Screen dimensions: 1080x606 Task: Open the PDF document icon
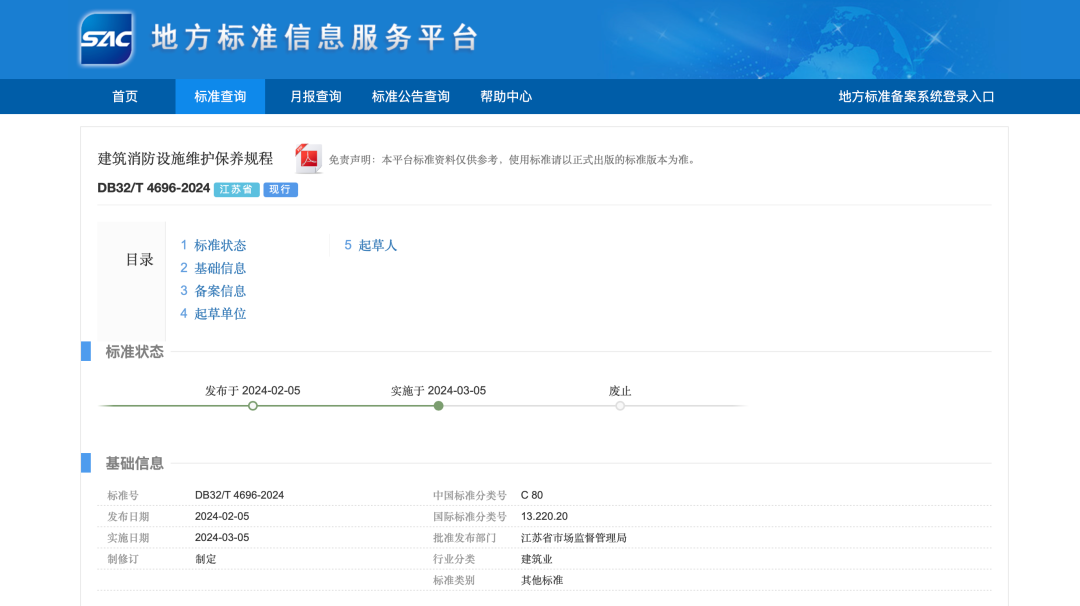pos(308,158)
